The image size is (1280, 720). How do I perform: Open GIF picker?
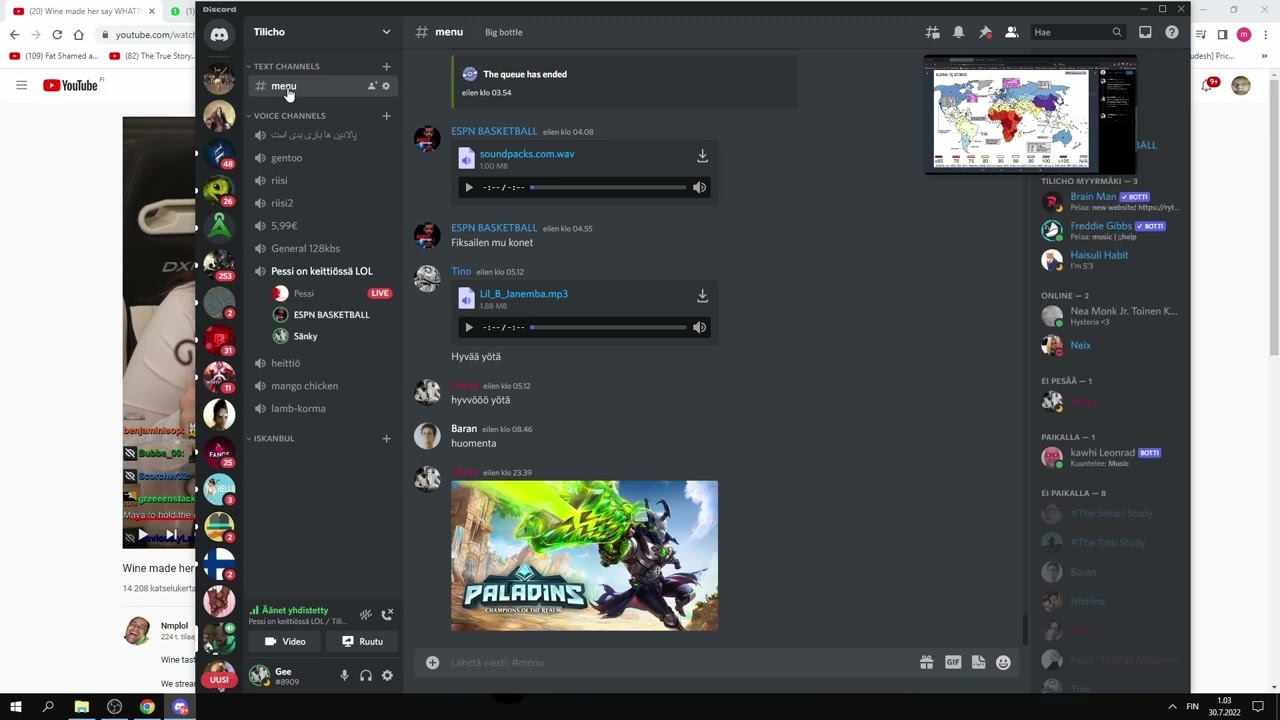point(952,662)
